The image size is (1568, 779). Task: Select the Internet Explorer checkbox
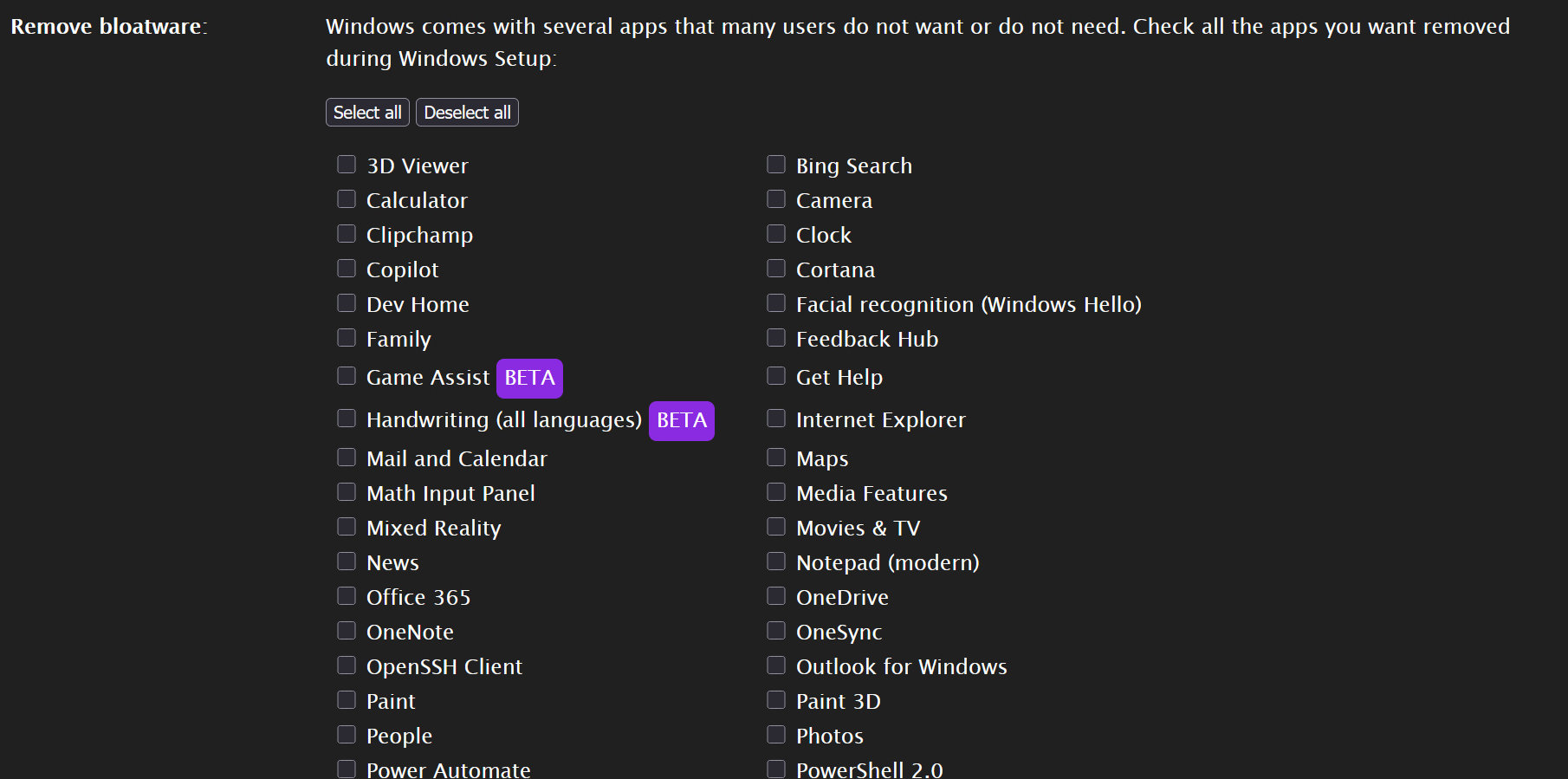tap(776, 419)
